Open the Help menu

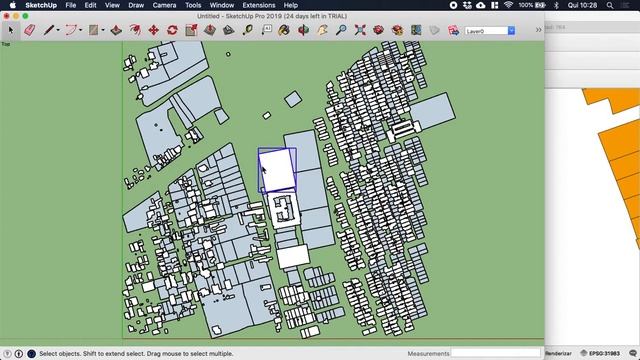290,5
